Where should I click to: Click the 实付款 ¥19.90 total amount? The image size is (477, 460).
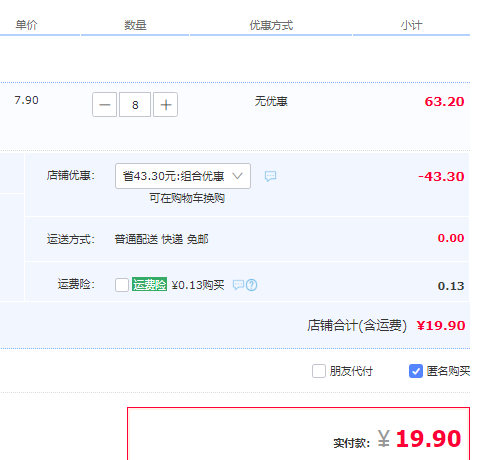(x=419, y=438)
